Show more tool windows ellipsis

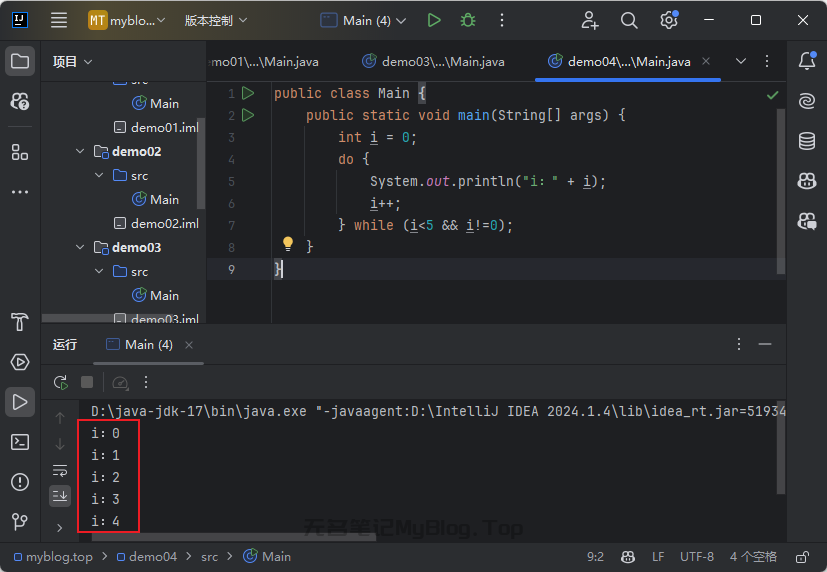(20, 192)
